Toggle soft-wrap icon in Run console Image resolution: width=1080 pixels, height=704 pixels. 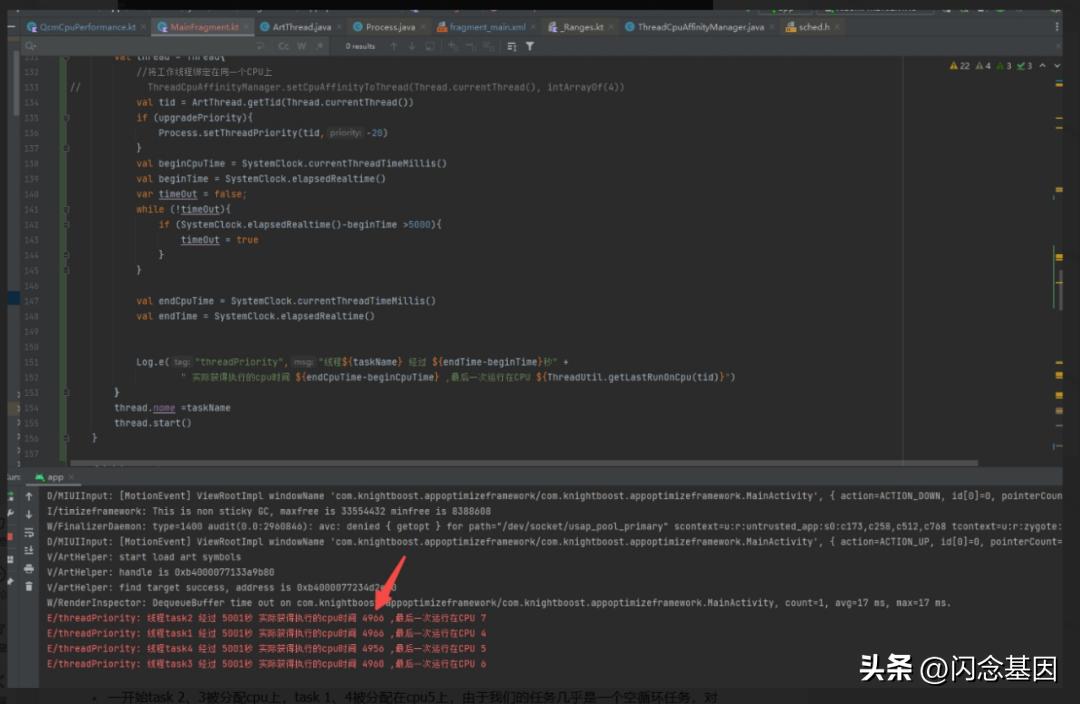(29, 533)
